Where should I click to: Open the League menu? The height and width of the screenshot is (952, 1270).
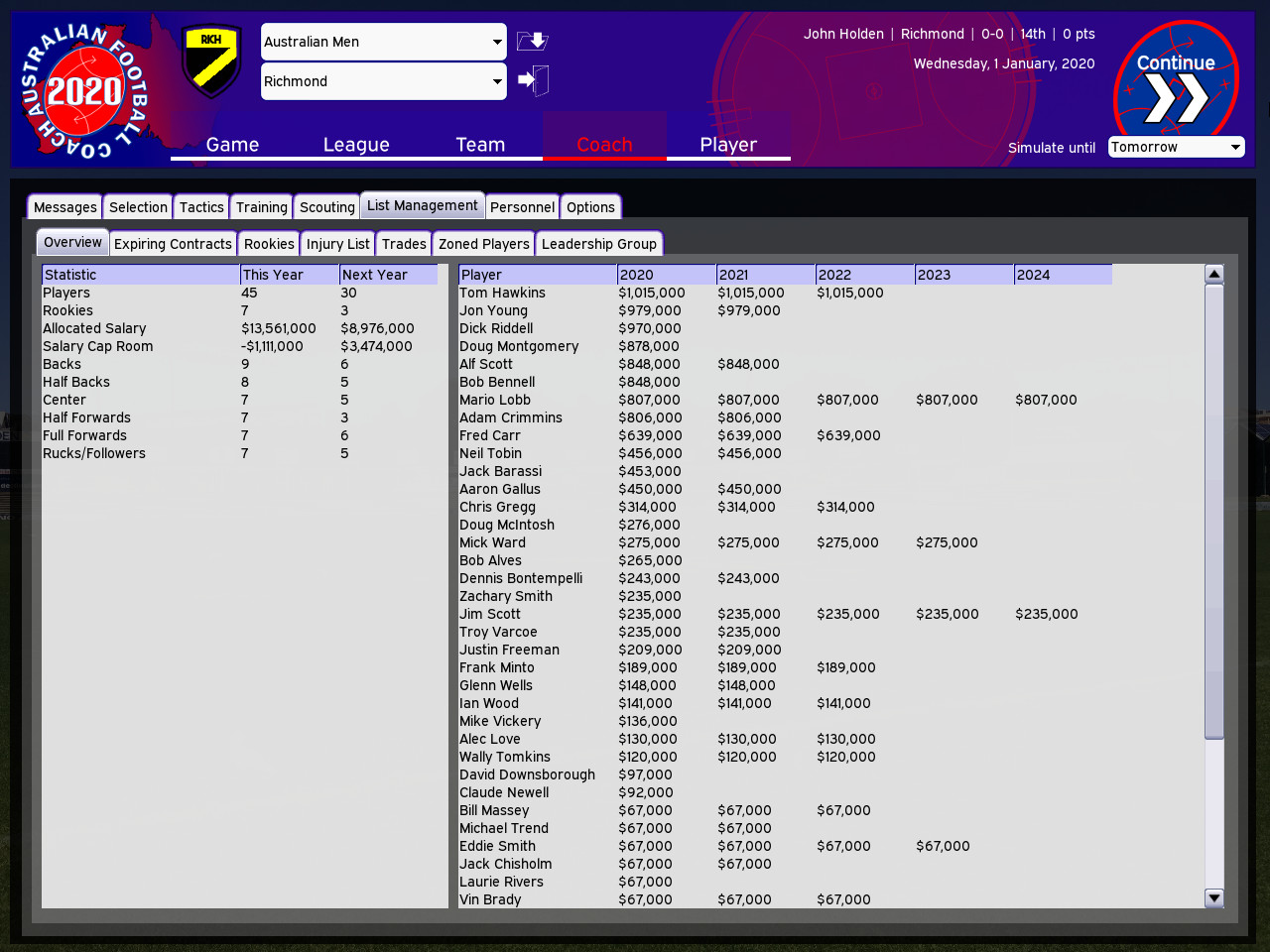point(356,145)
